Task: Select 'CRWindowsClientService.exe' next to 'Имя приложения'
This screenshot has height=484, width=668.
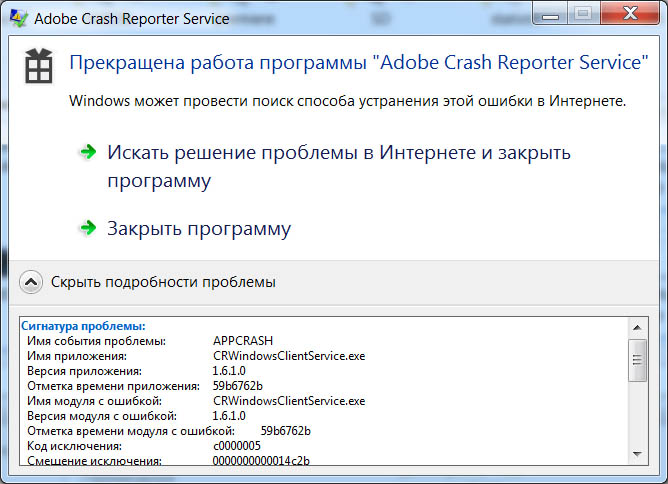Action: 289,356
